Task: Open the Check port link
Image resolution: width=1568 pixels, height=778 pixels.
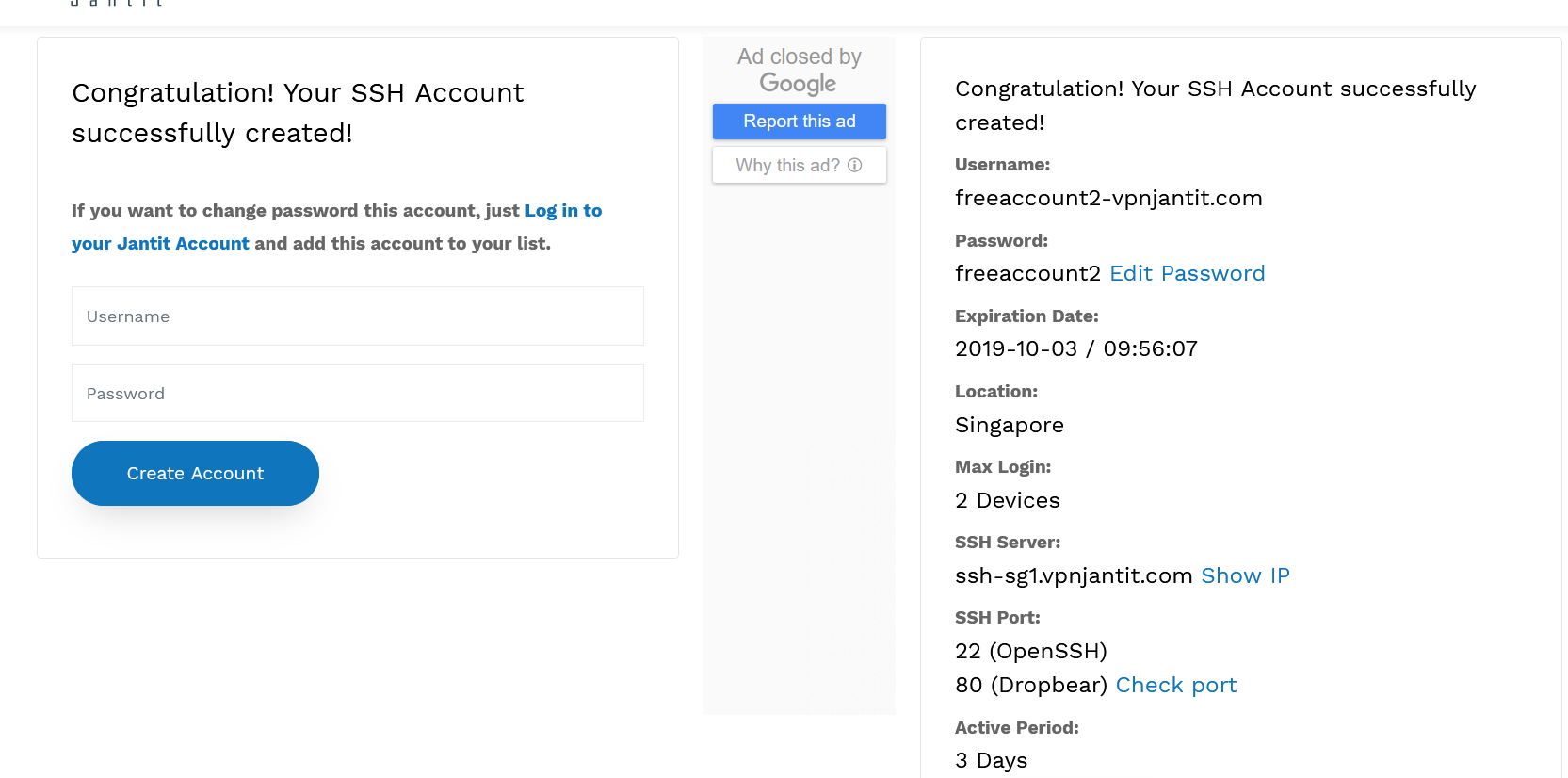Action: 1176,685
